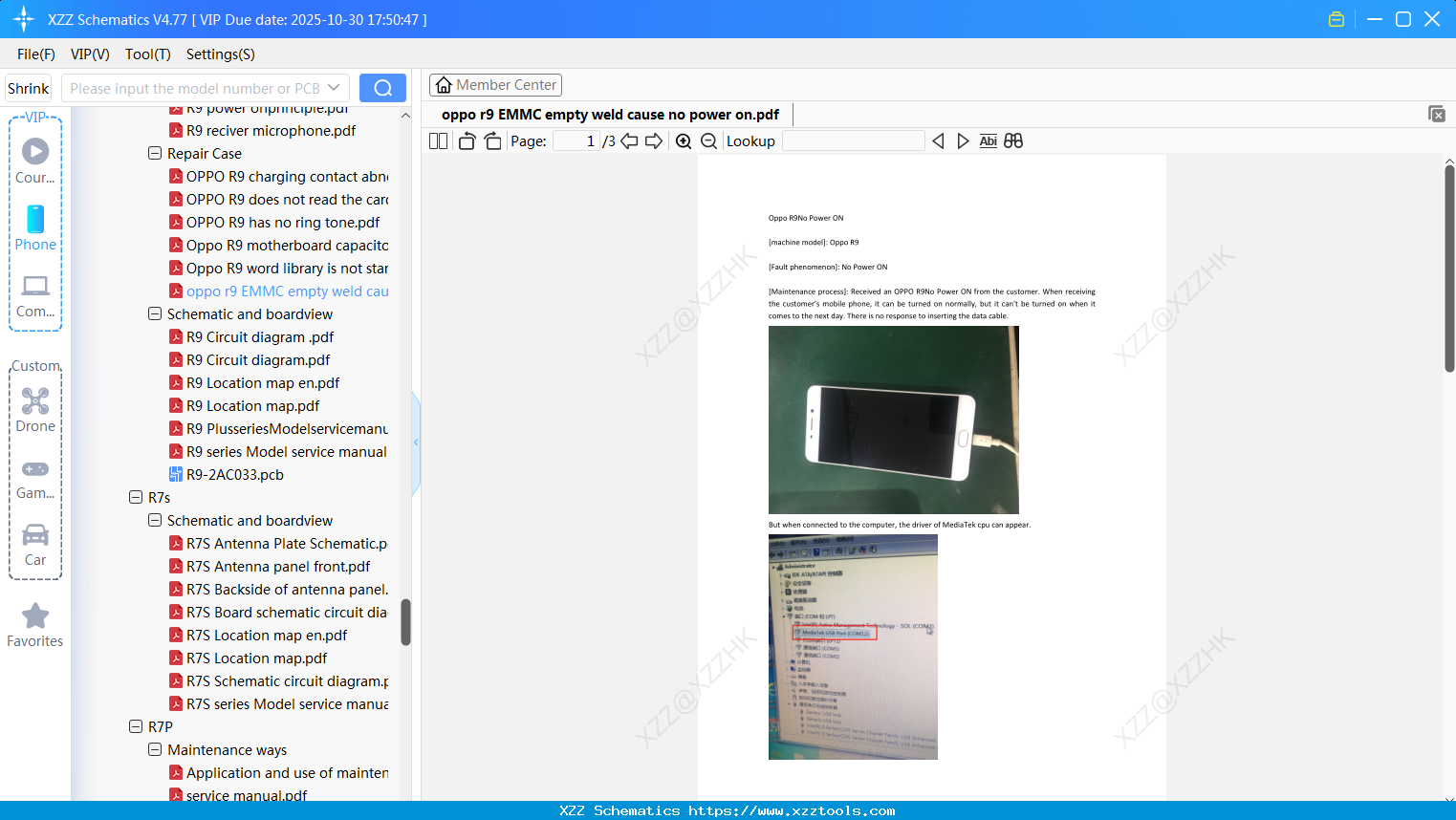This screenshot has height=820, width=1456.
Task: Go to the previous PDF page
Action: (x=629, y=141)
